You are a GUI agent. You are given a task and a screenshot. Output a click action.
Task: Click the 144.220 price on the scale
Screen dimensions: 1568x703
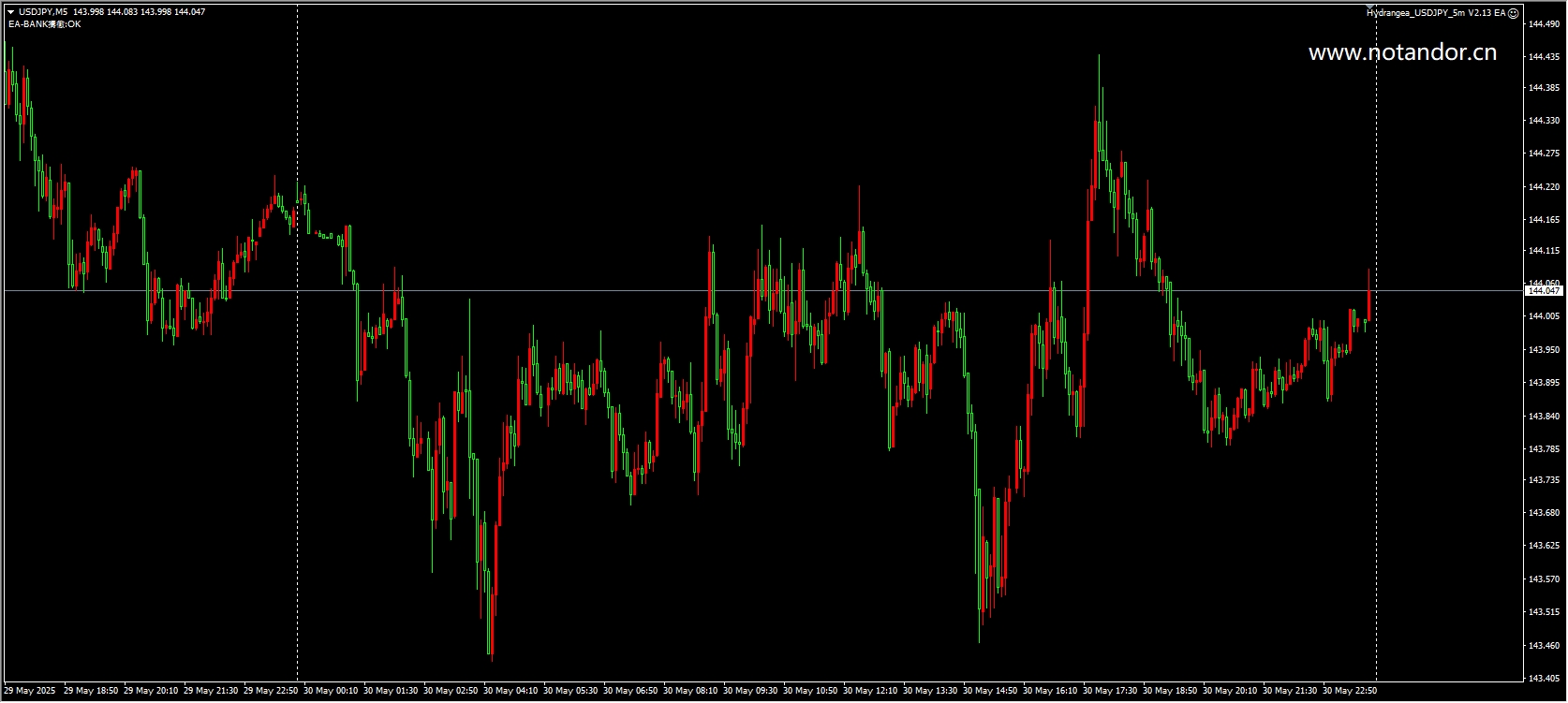point(1544,187)
